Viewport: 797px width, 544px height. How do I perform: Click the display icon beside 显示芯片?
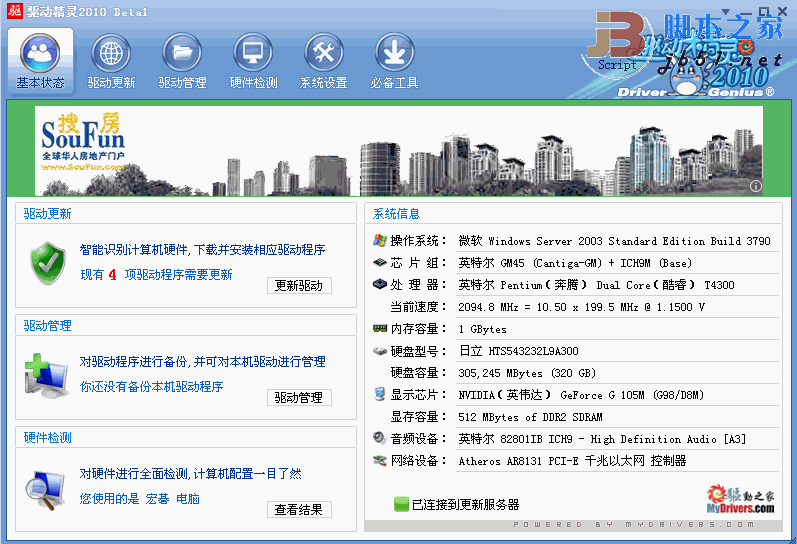[380, 394]
